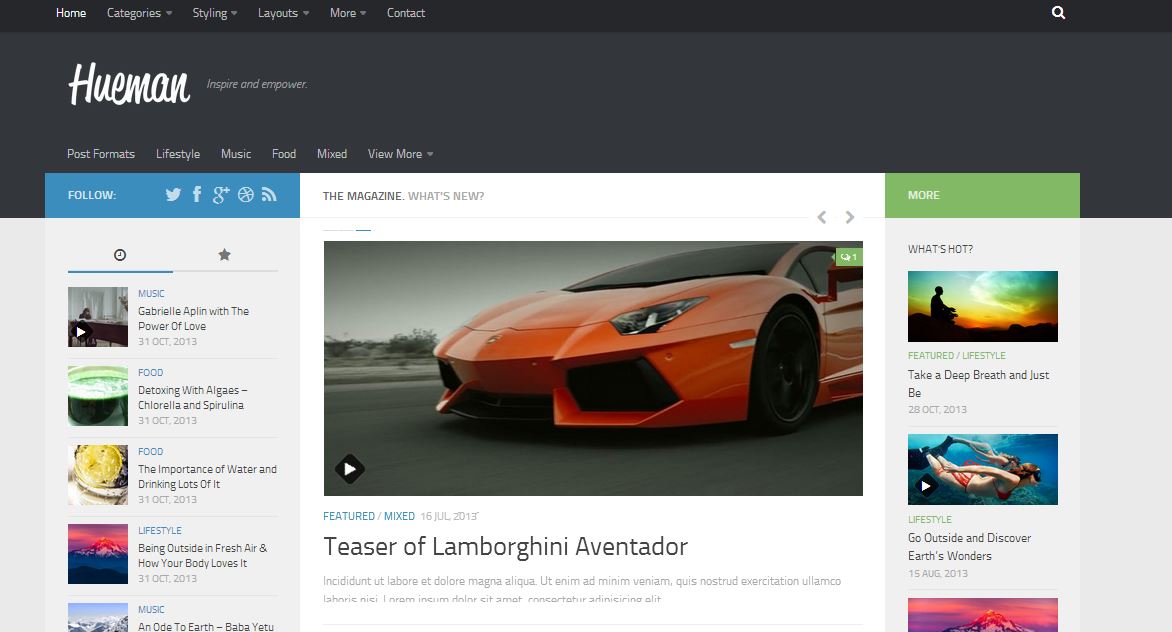The image size is (1172, 632).
Task: Open the search icon in top bar
Action: coord(1058,13)
